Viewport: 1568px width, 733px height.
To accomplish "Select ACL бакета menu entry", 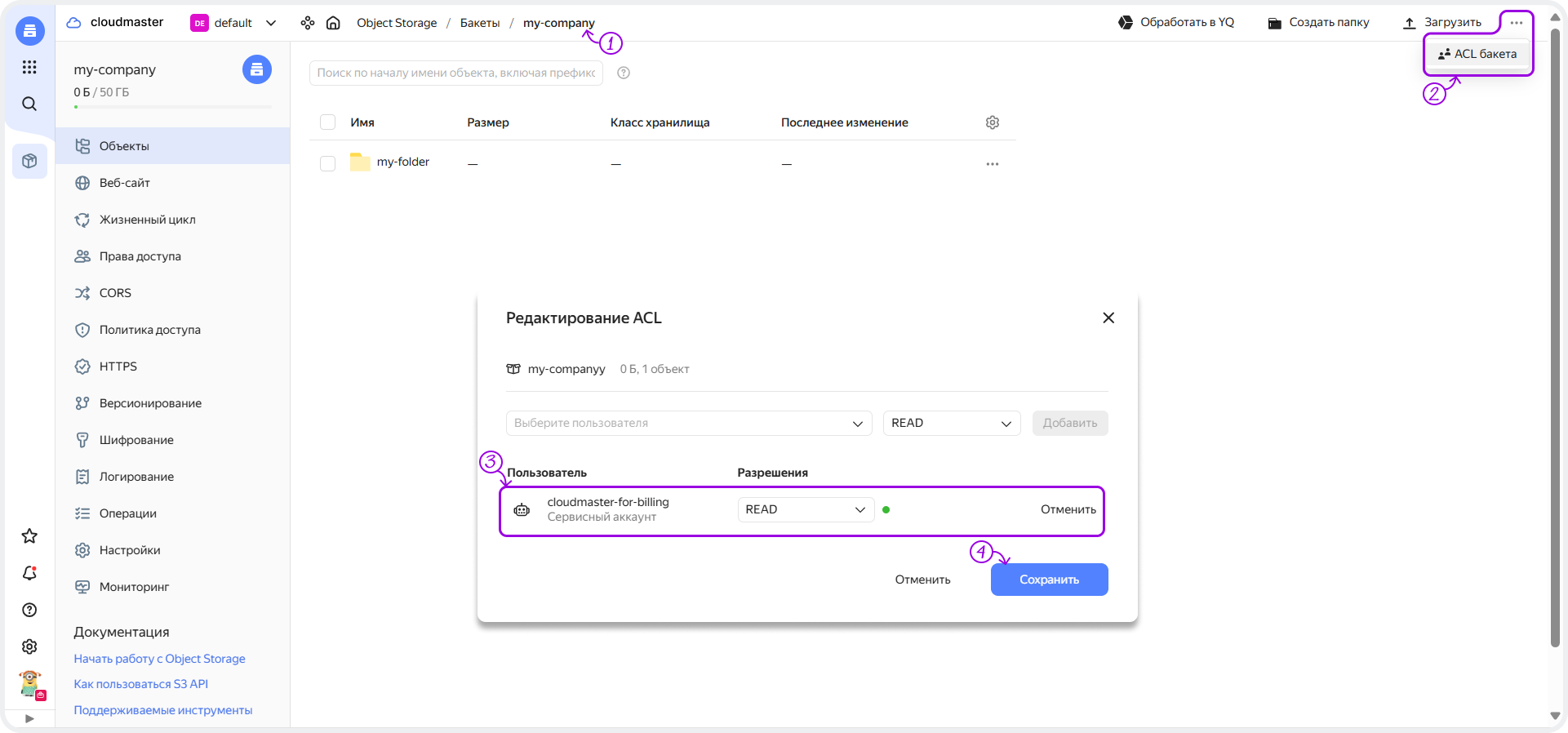I will click(1477, 54).
